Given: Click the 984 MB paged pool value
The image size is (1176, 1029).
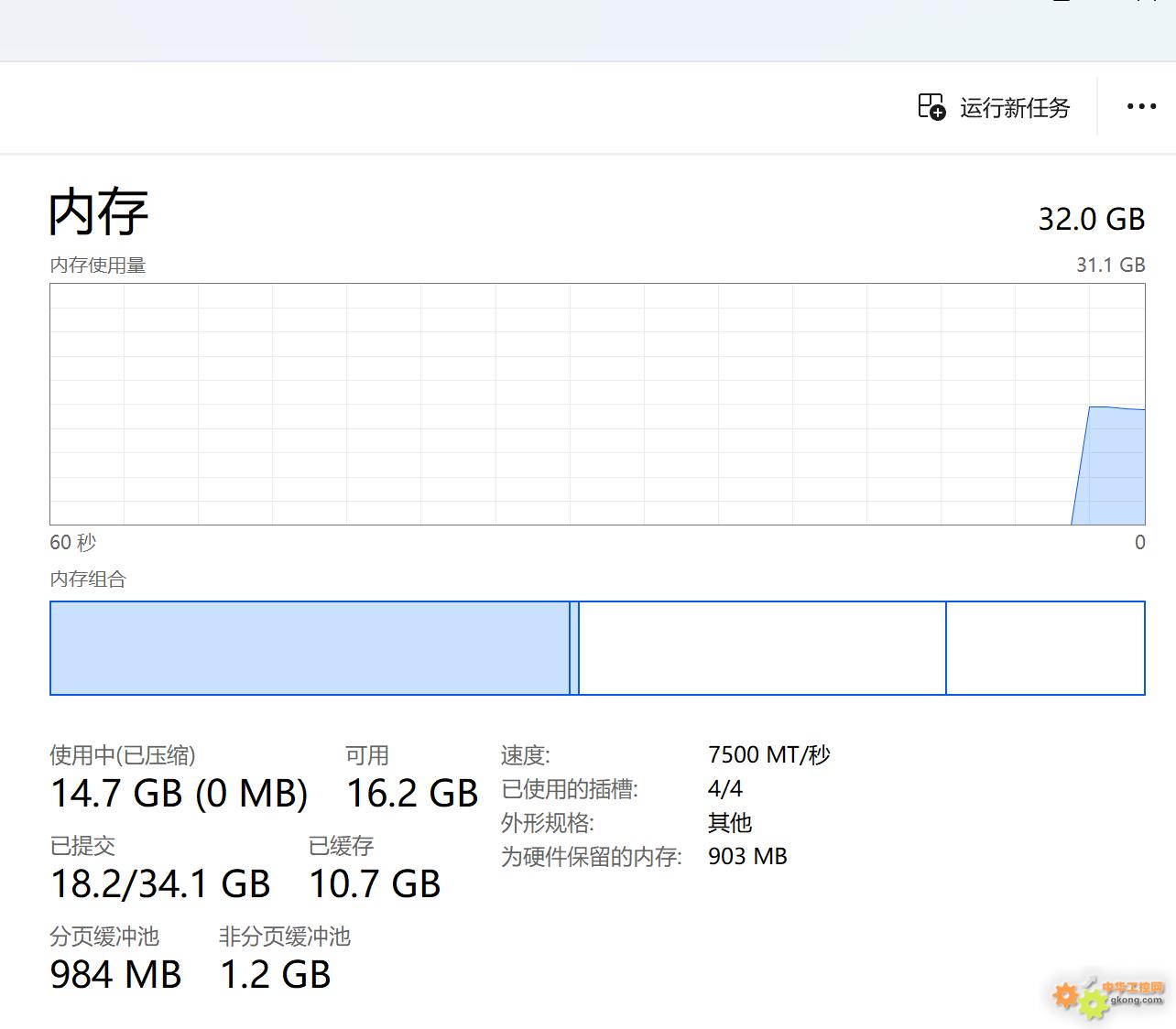Looking at the screenshot, I should pos(116,975).
